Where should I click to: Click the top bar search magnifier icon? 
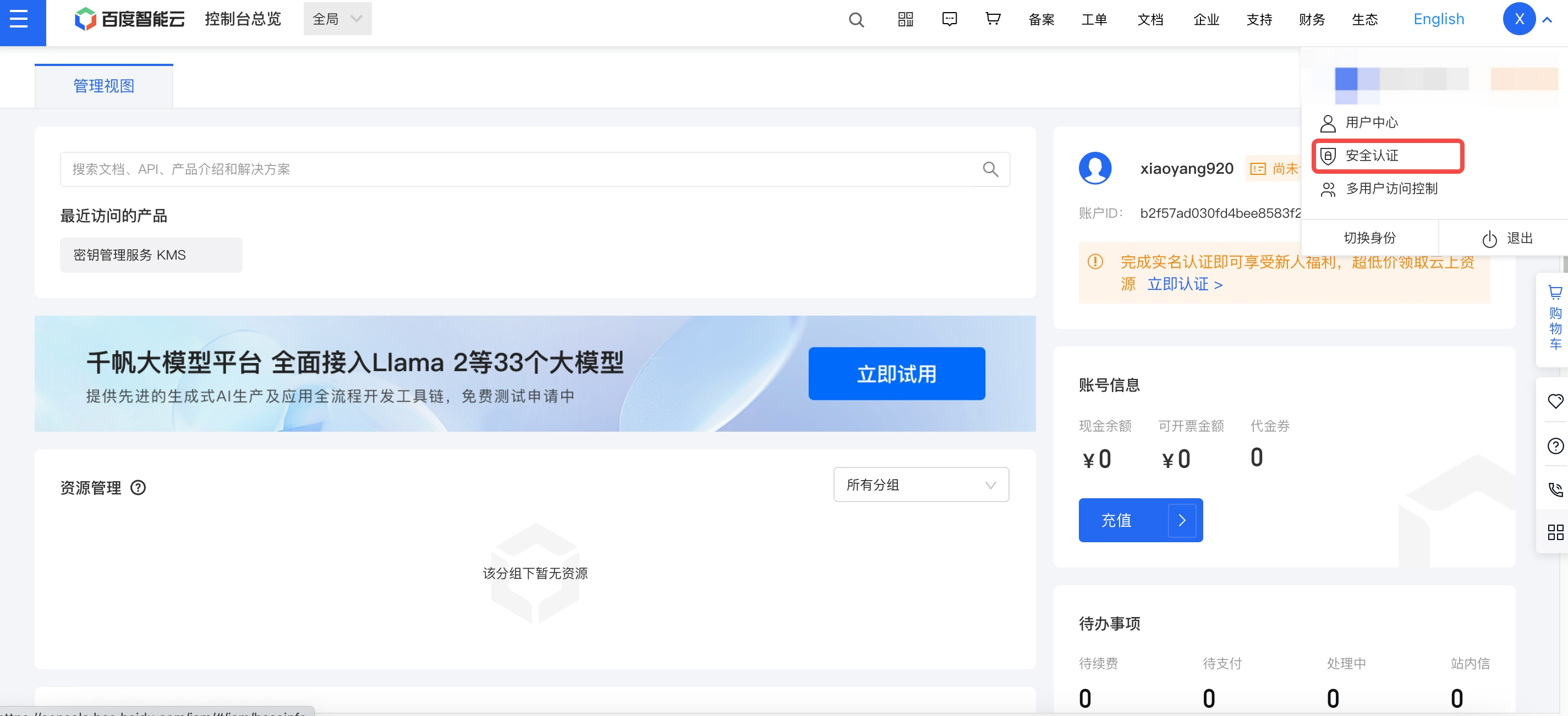click(x=856, y=20)
